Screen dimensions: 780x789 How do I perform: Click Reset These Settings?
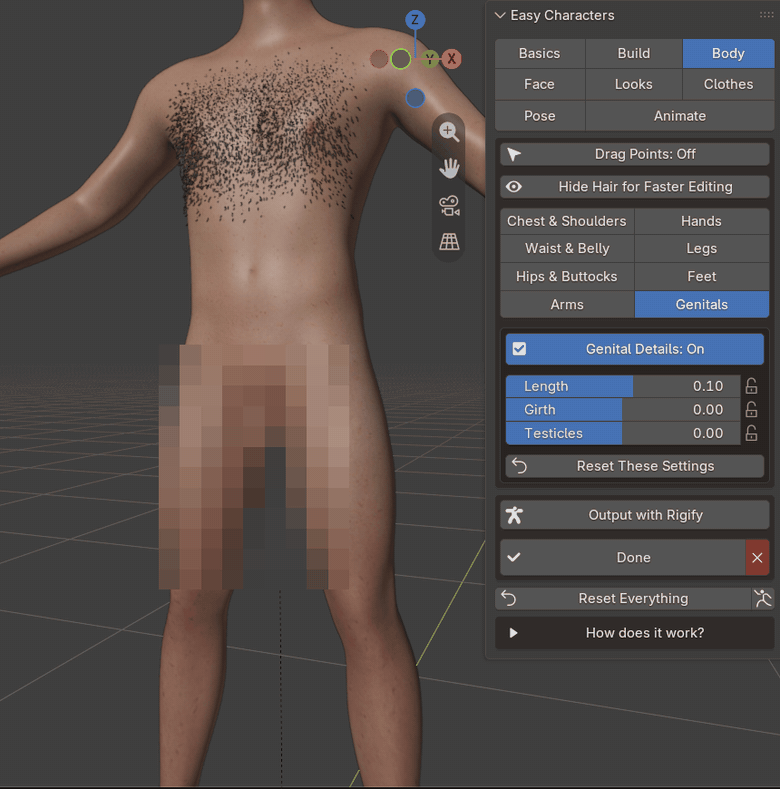pyautogui.click(x=635, y=466)
